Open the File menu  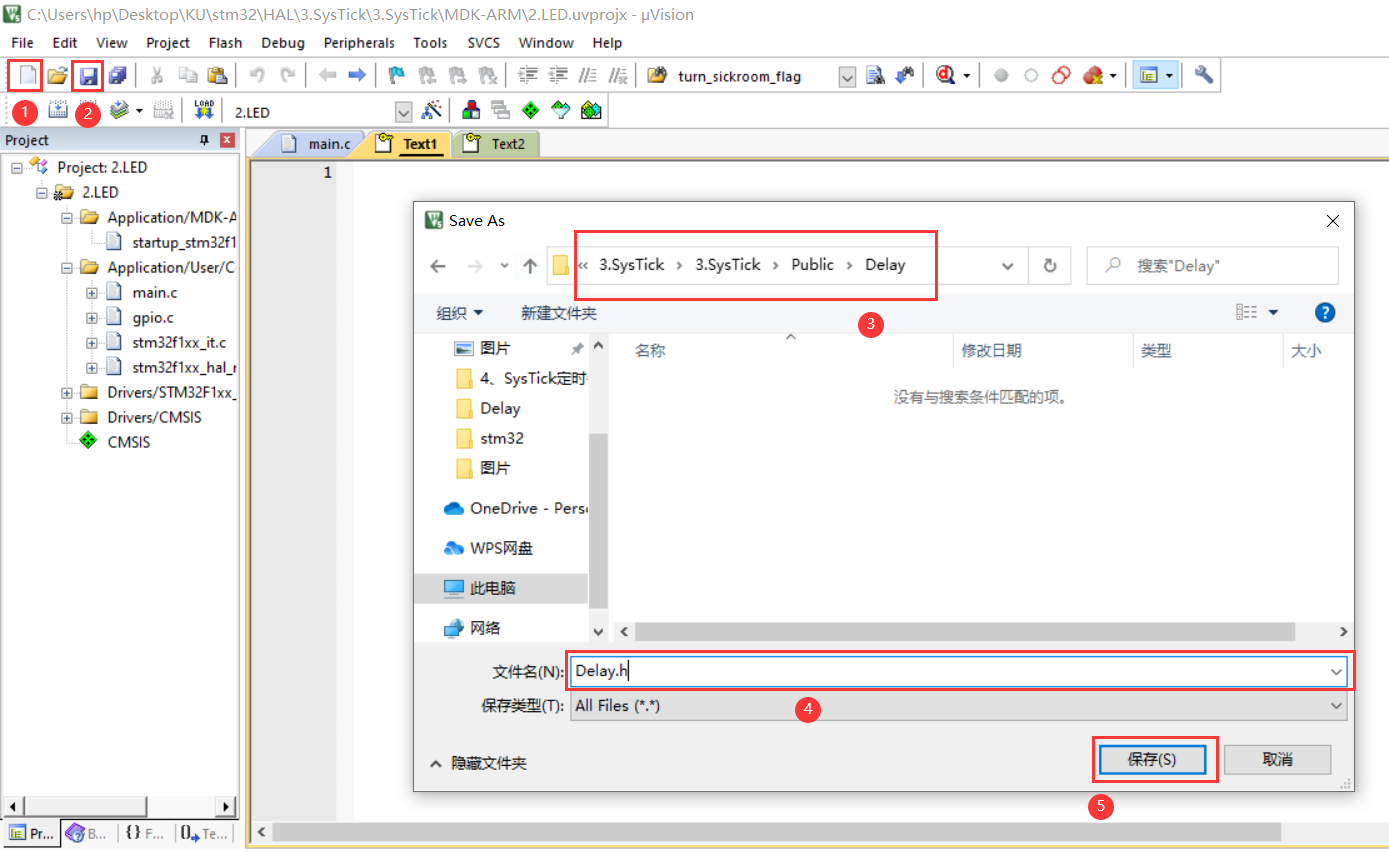[22, 43]
